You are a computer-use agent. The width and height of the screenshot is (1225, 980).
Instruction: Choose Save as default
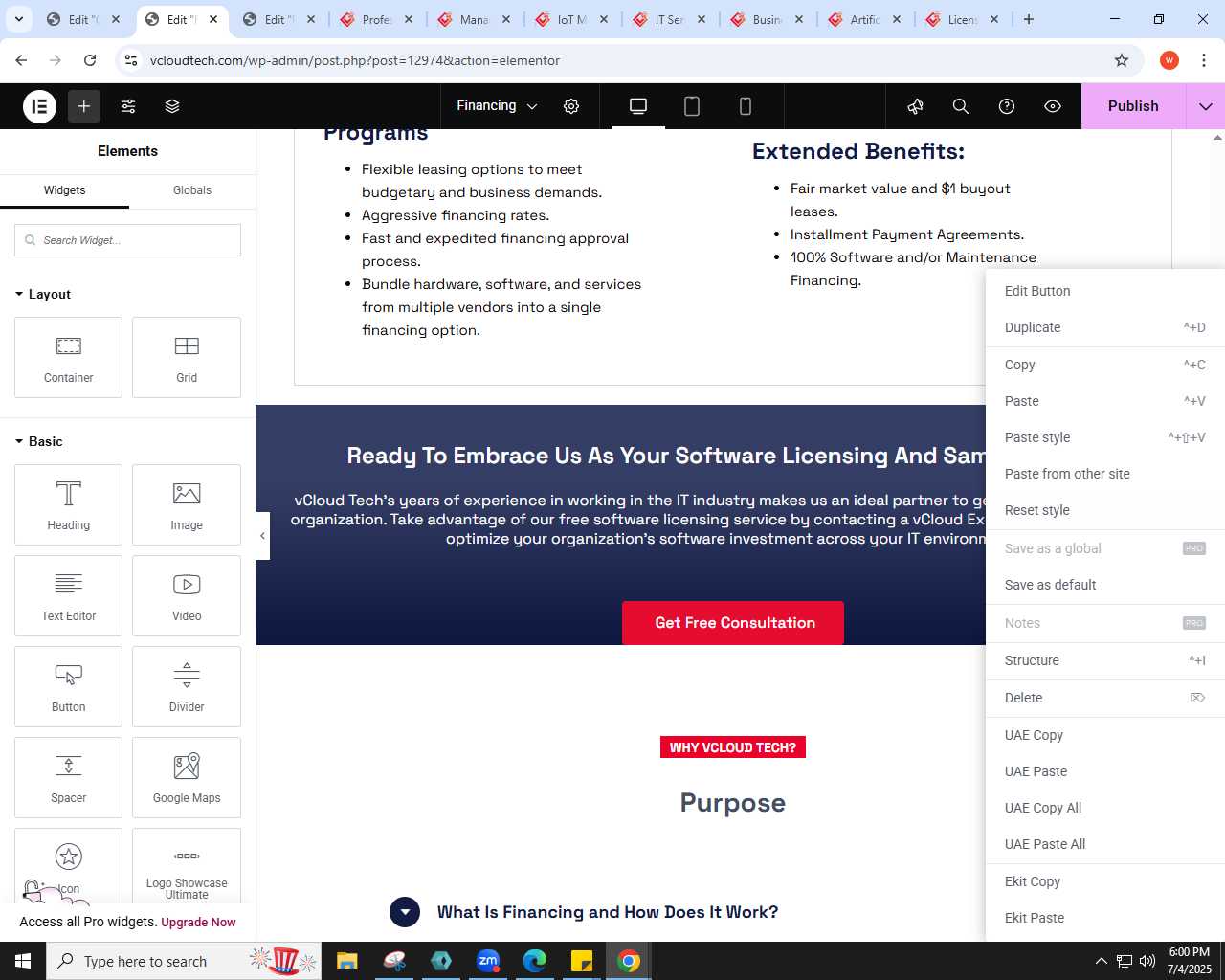[x=1105, y=585]
